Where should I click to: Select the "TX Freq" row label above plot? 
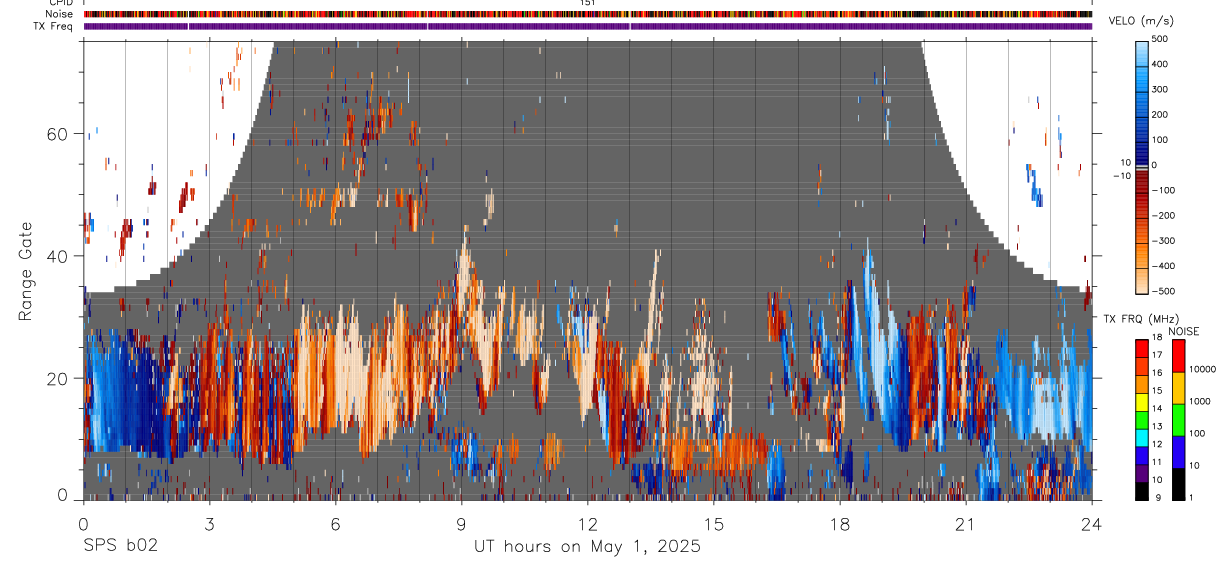click(x=54, y=26)
